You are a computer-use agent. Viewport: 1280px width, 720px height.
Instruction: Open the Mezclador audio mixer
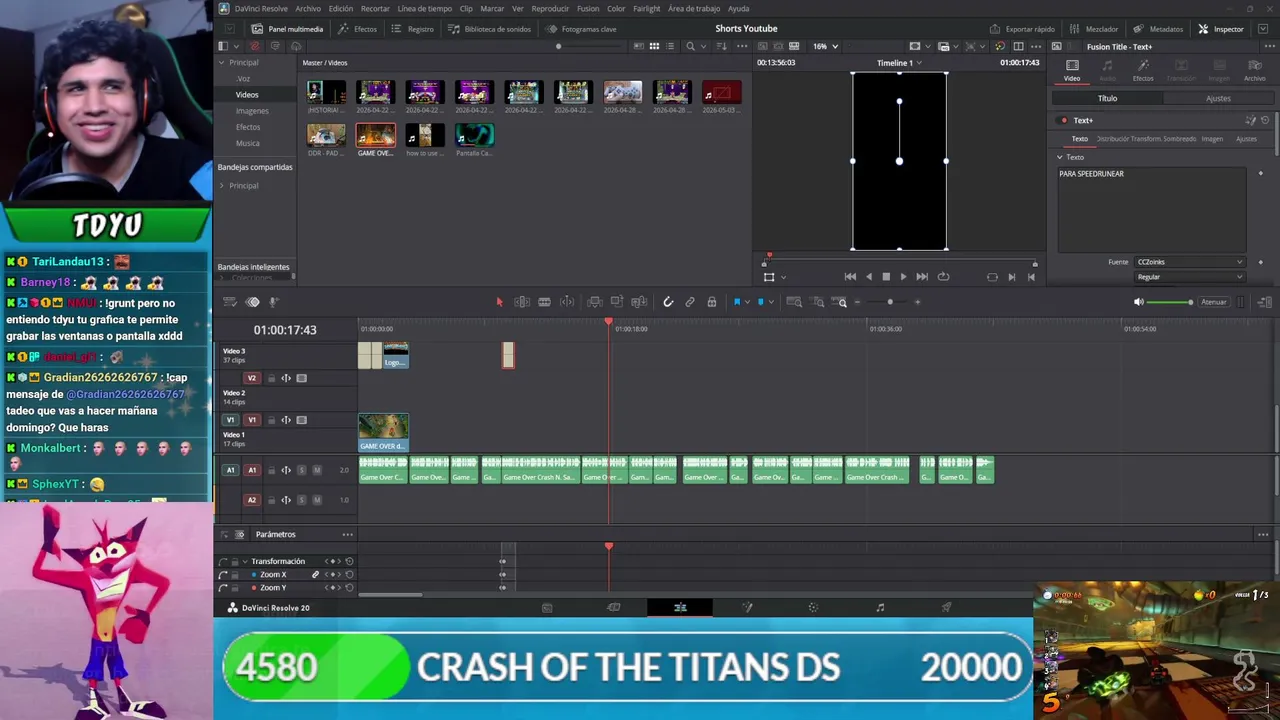1094,29
